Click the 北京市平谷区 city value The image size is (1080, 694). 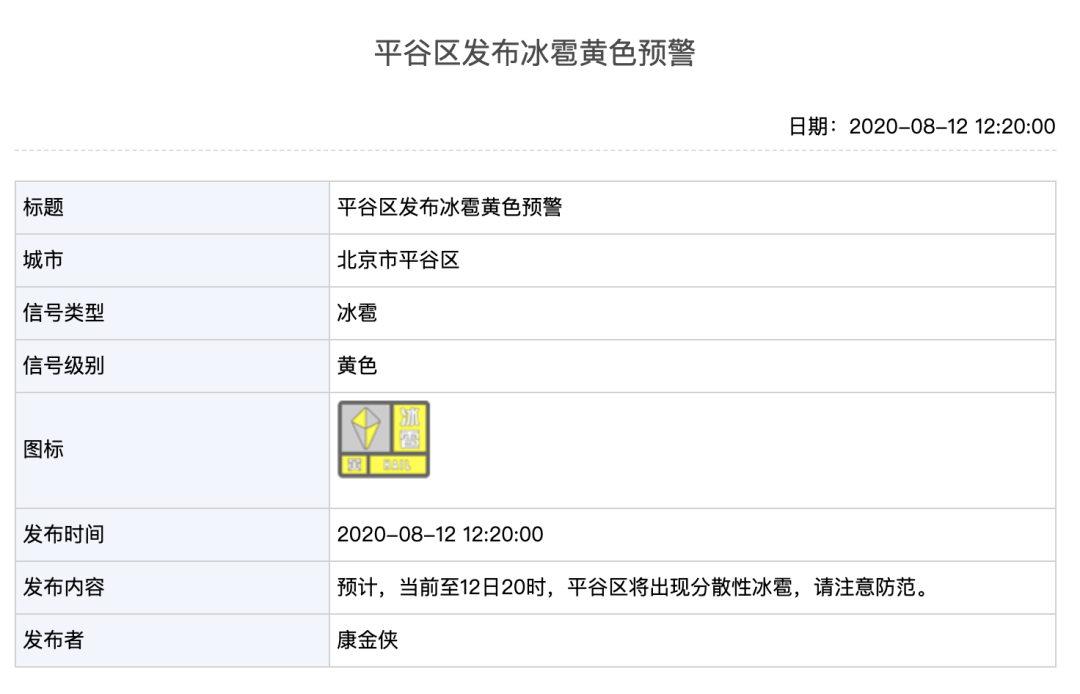click(x=397, y=260)
